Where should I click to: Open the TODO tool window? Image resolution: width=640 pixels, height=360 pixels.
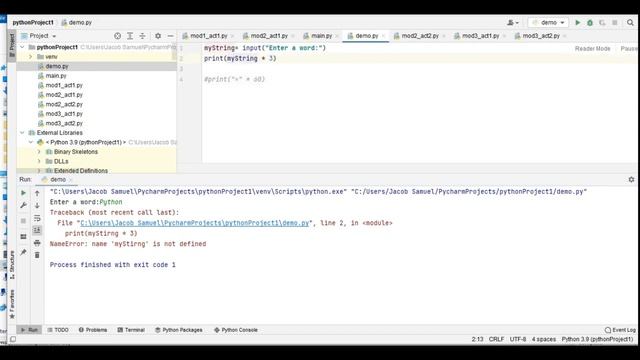pos(58,330)
